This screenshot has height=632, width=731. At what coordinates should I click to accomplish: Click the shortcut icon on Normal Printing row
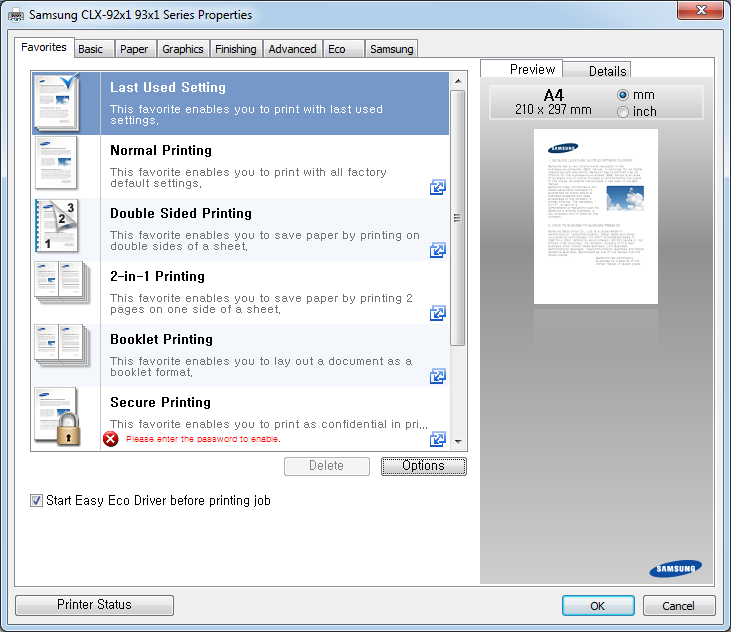[x=438, y=187]
